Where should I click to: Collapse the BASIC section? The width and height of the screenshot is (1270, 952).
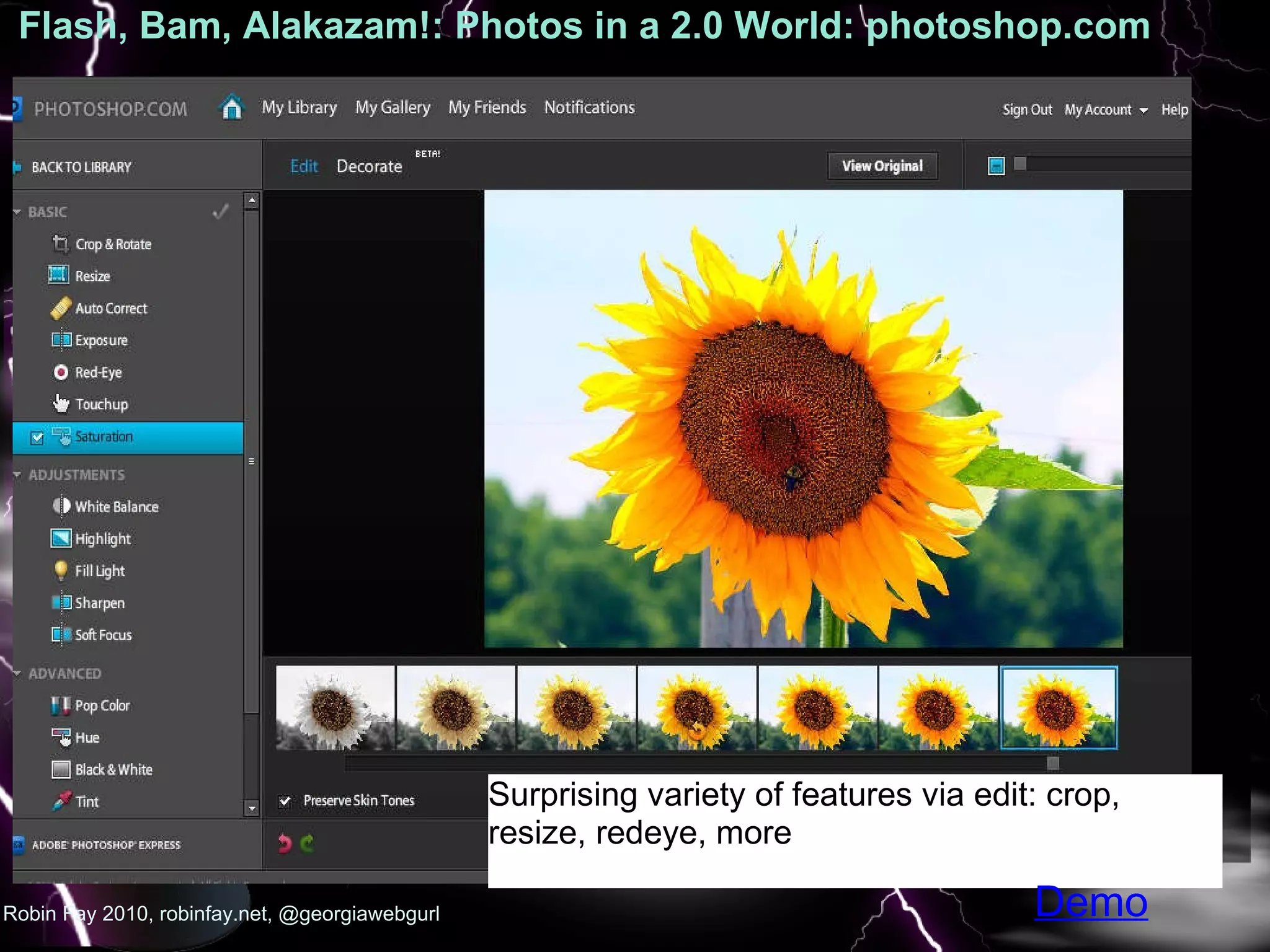point(17,212)
